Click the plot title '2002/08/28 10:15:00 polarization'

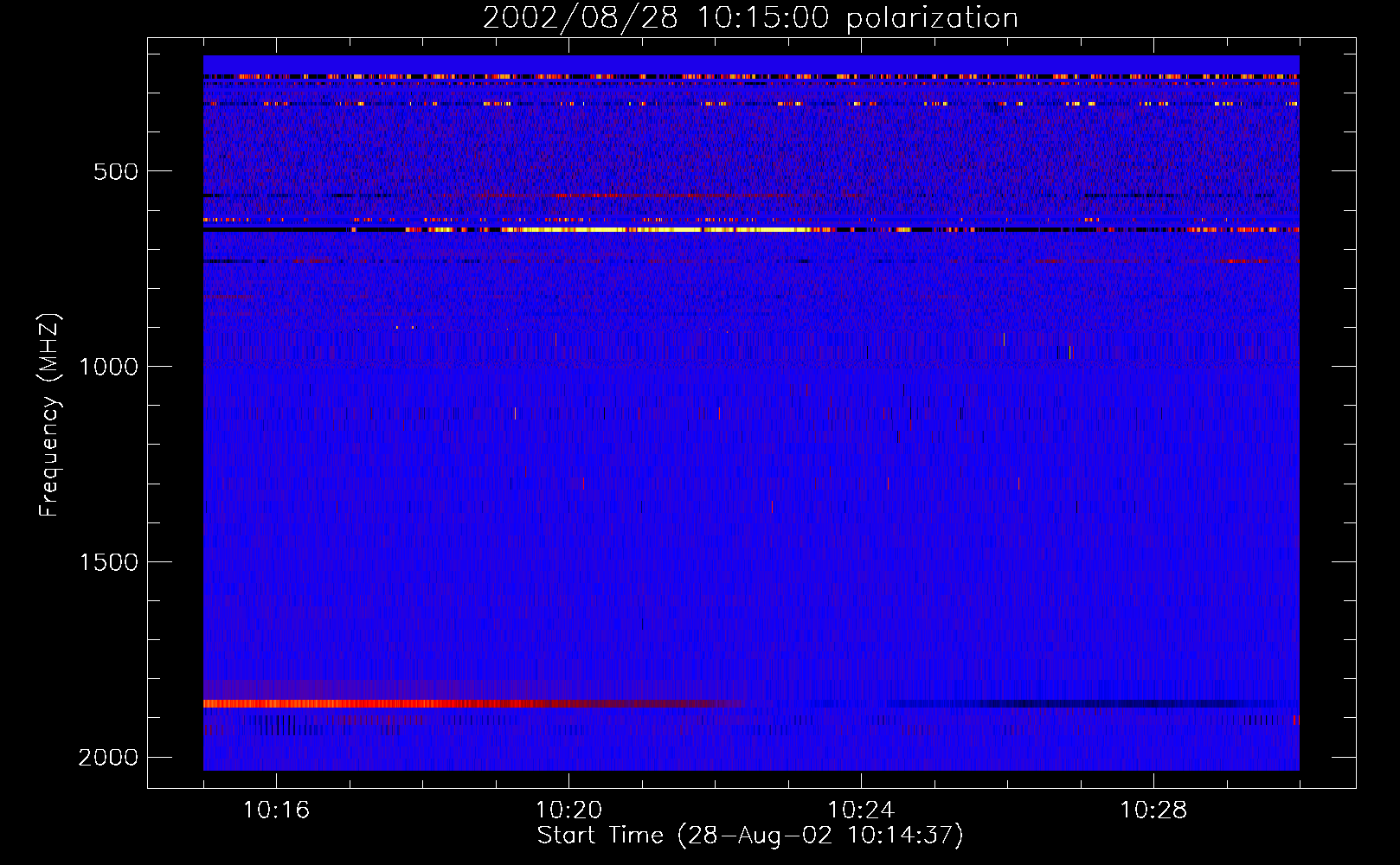pyautogui.click(x=750, y=18)
